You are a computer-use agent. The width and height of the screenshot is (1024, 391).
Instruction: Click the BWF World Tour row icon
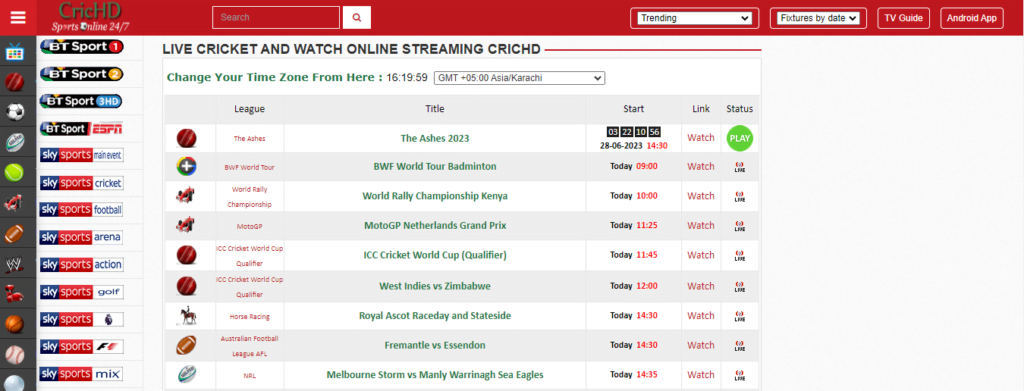coord(186,167)
